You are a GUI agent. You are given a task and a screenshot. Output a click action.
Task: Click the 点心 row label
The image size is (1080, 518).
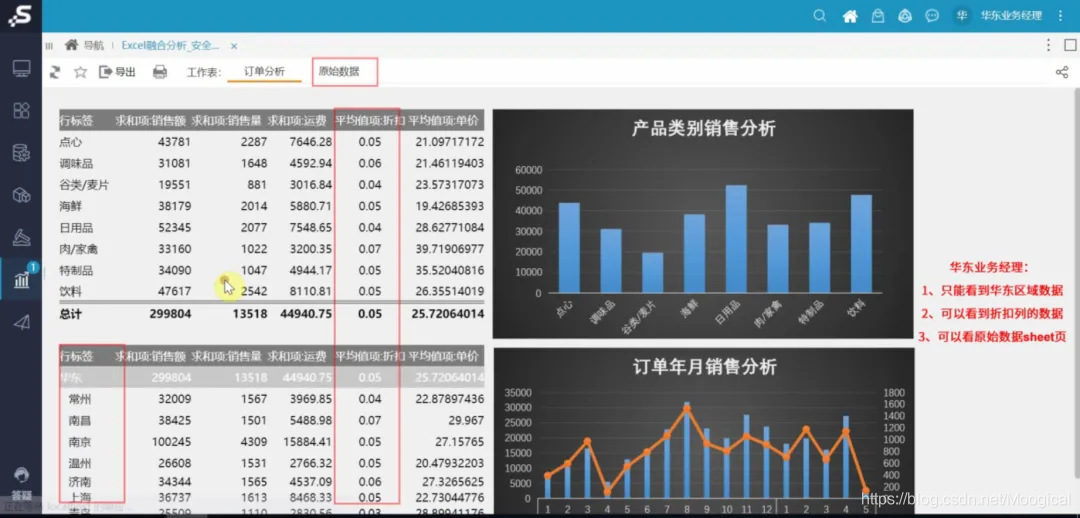point(71,142)
